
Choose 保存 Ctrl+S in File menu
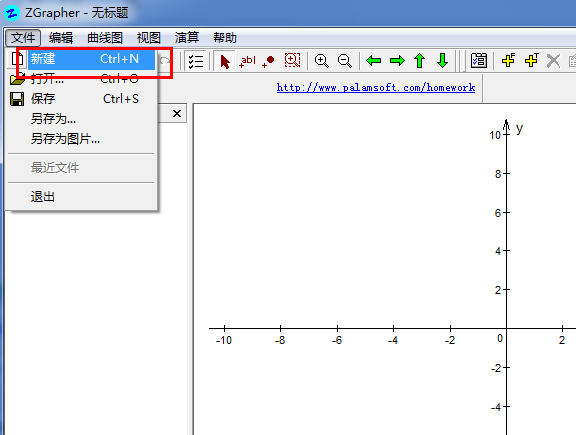(82, 98)
